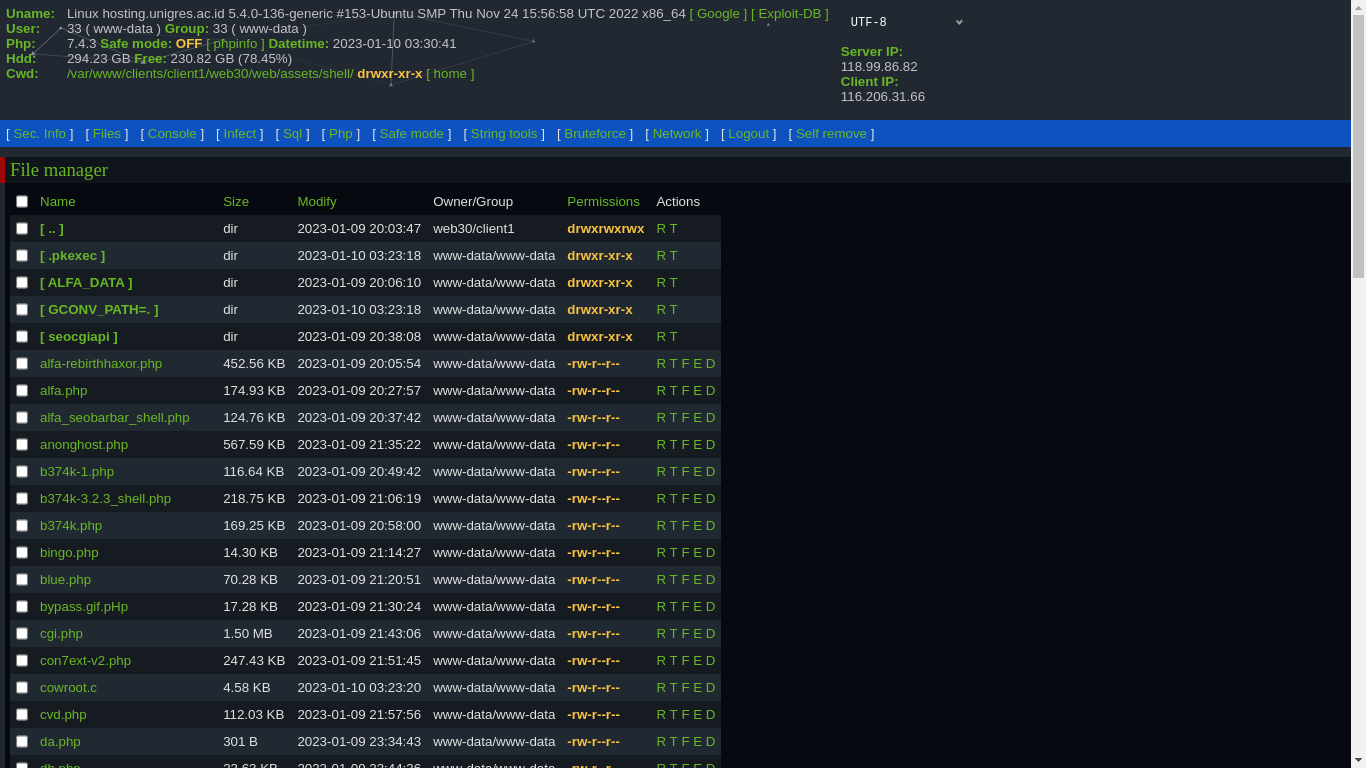Click the D action for cgi.php
This screenshot has height=768, width=1366.
711,634
